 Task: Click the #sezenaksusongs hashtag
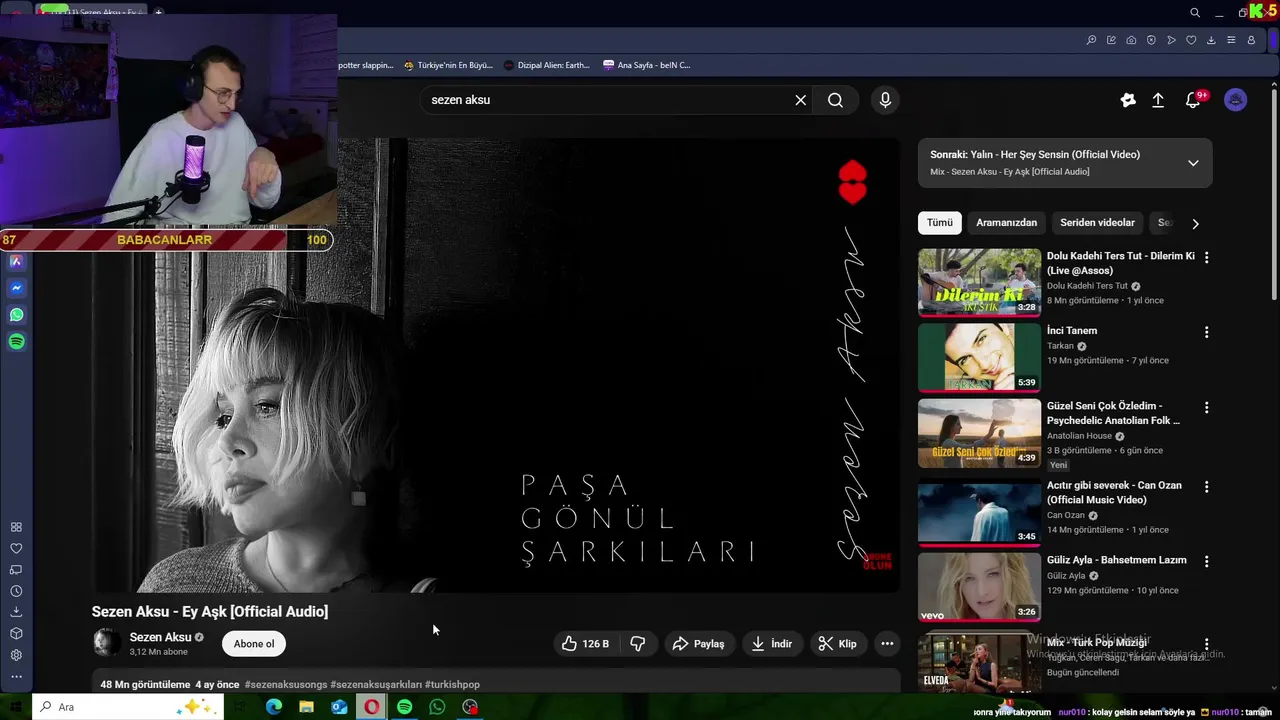[285, 685]
